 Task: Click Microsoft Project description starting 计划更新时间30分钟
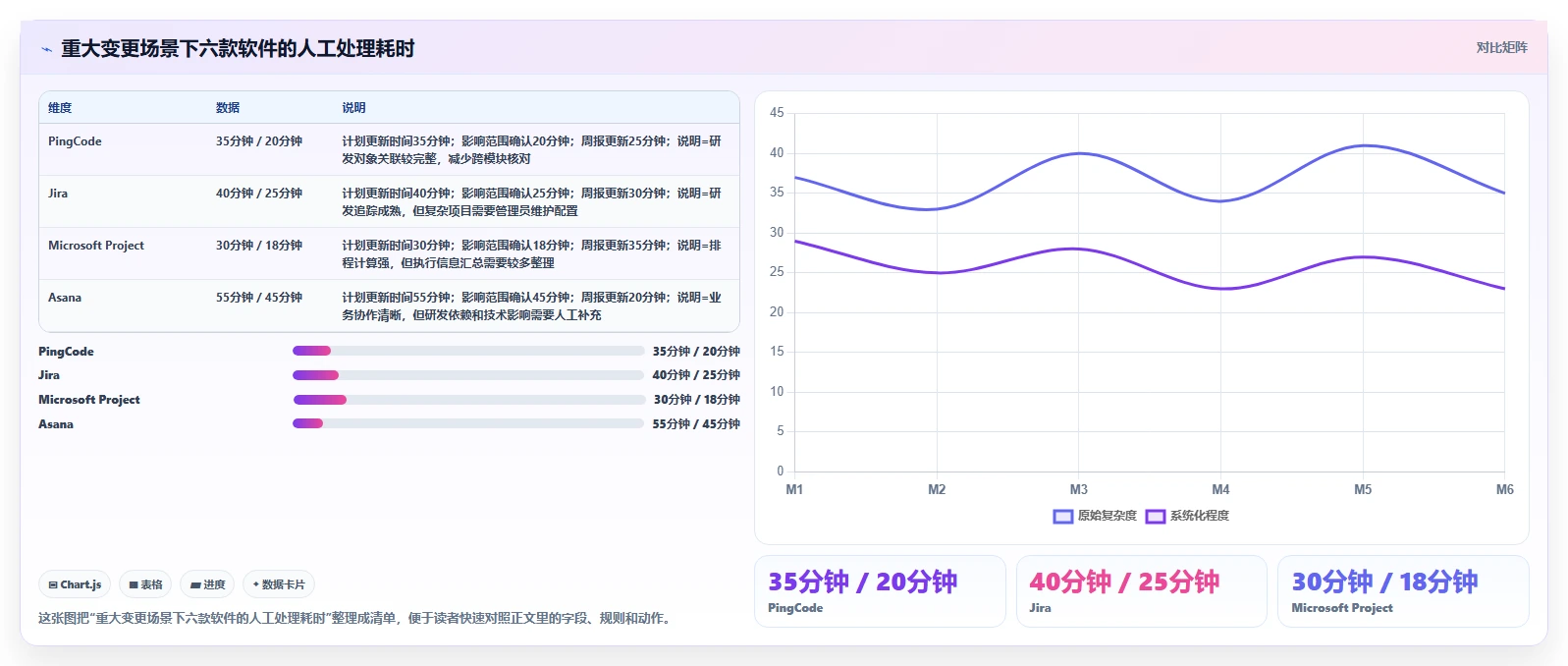[531, 254]
